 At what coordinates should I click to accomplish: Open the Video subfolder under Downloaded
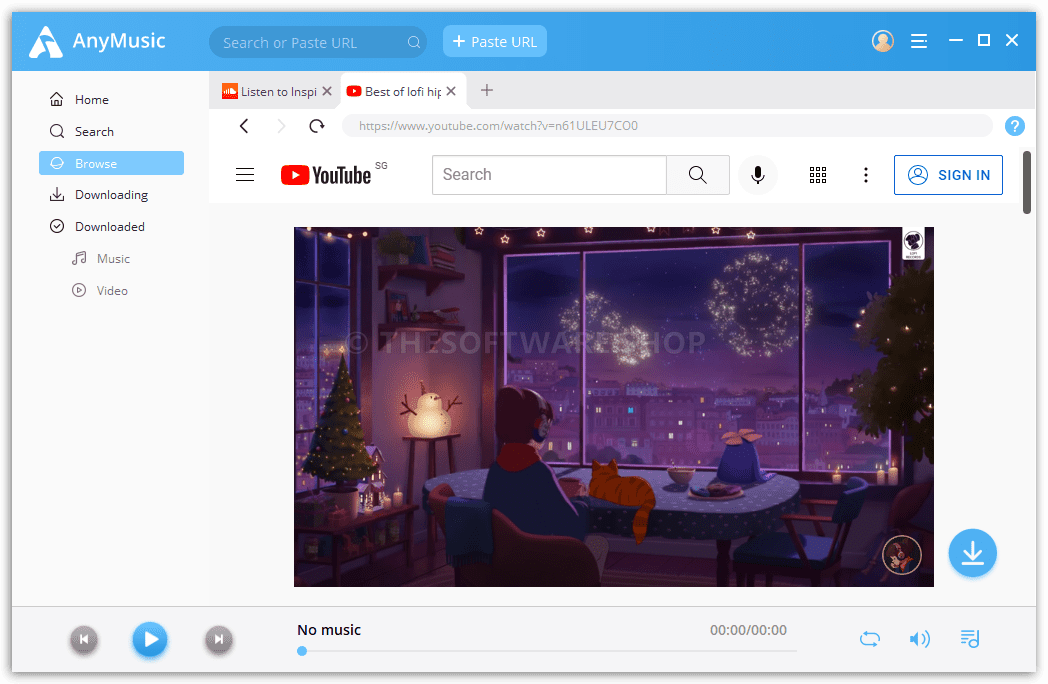[x=100, y=291]
